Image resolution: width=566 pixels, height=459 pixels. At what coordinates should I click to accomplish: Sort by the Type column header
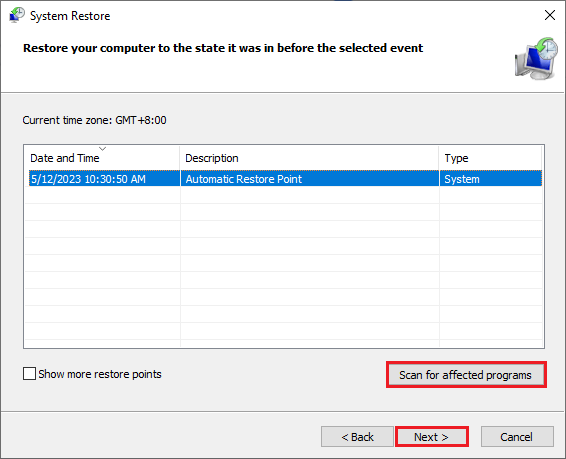click(x=491, y=158)
